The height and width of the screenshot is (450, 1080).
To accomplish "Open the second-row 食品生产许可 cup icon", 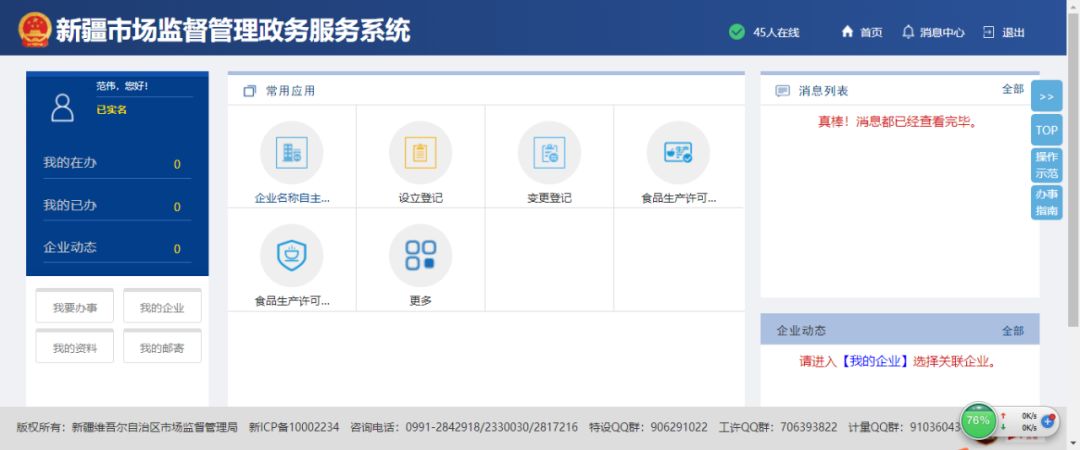I will [x=291, y=256].
